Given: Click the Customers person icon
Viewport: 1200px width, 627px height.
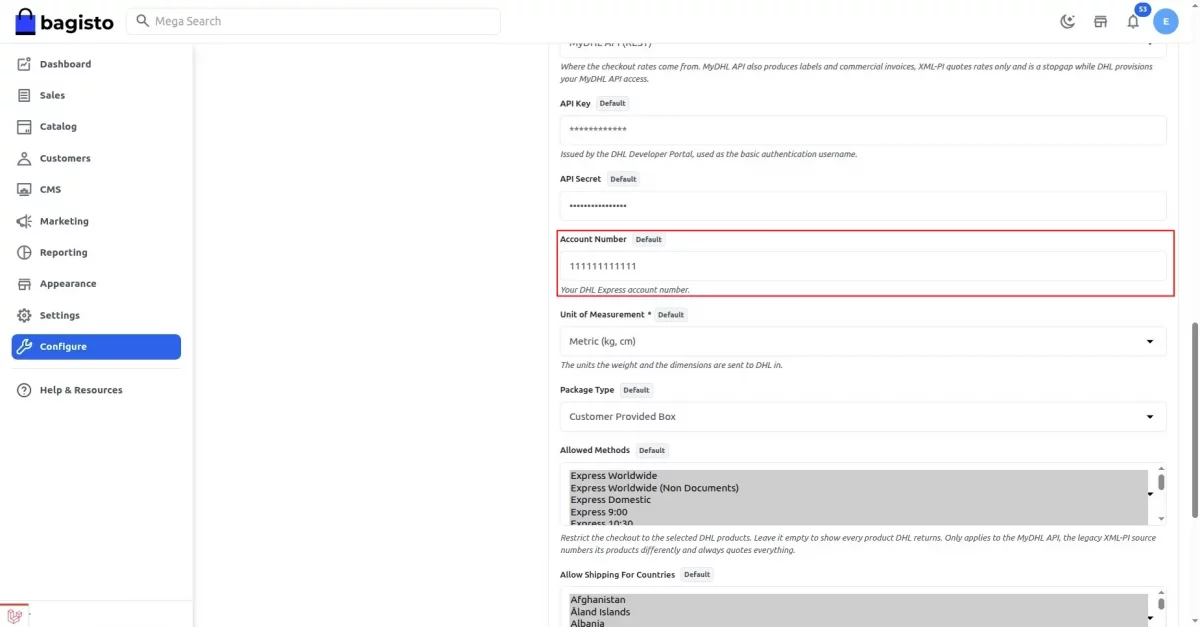Looking at the screenshot, I should [x=24, y=158].
